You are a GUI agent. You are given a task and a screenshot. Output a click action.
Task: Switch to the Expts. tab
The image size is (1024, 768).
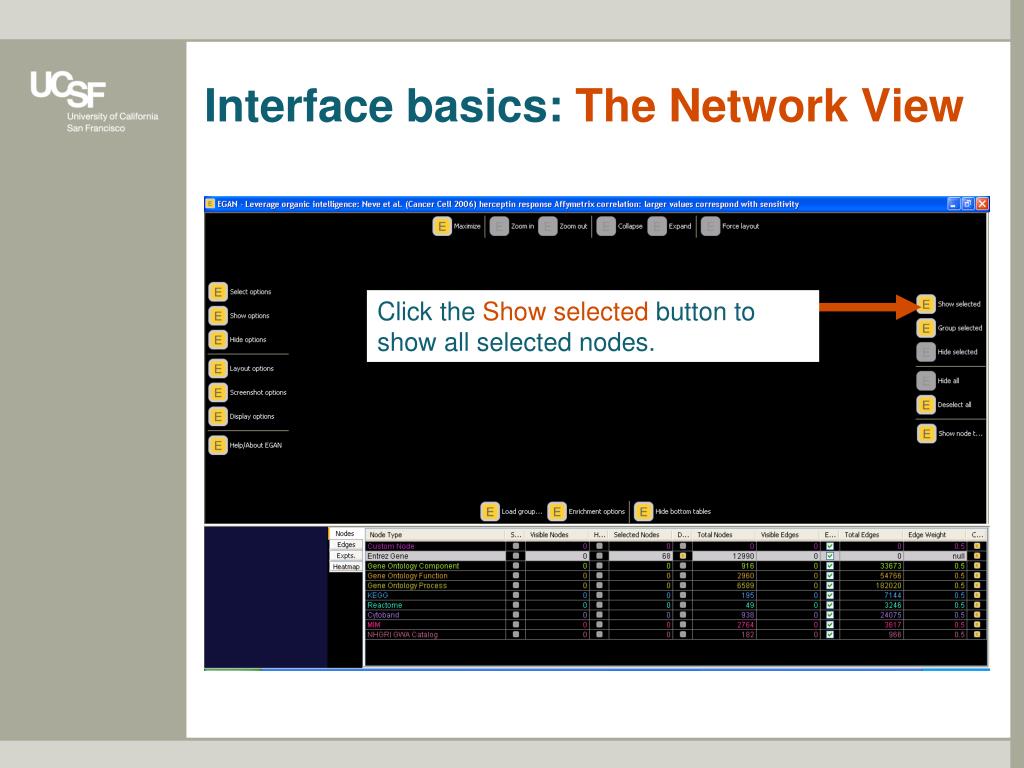point(346,556)
